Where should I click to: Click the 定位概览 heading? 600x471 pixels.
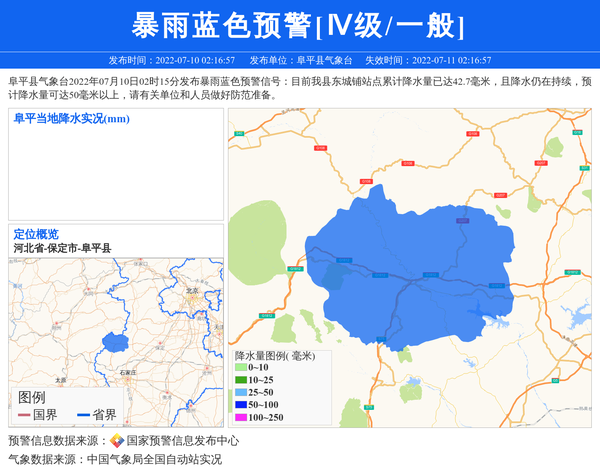pyautogui.click(x=36, y=234)
